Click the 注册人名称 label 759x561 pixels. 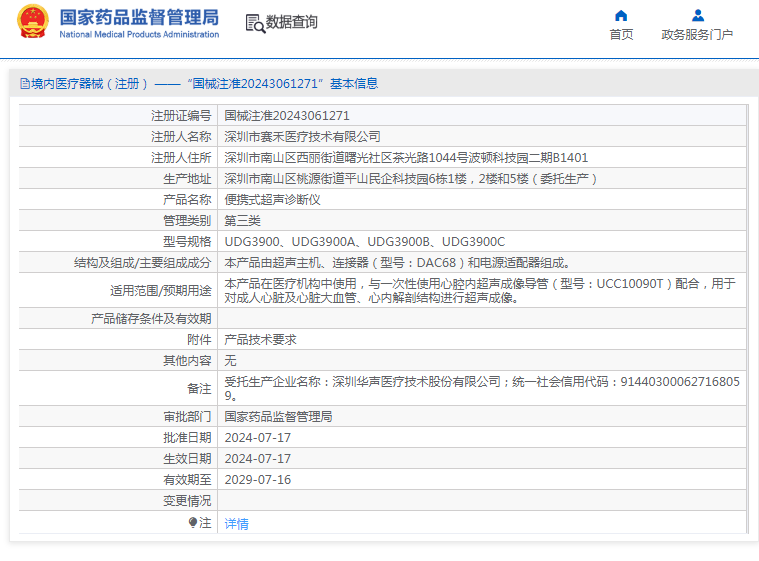tap(181, 136)
